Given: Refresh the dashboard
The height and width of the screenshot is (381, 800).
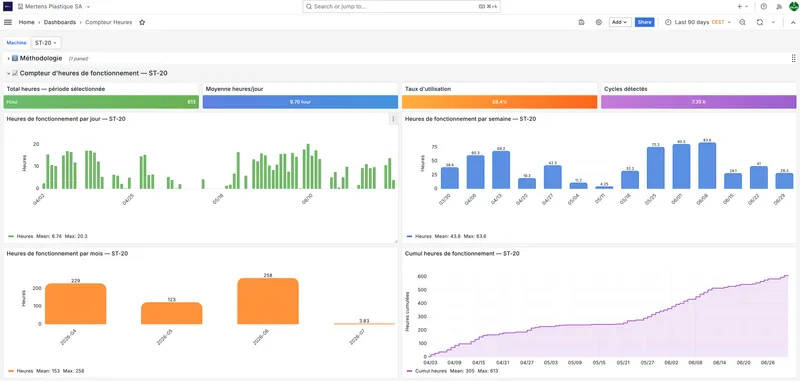Looking at the screenshot, I should 760,22.
